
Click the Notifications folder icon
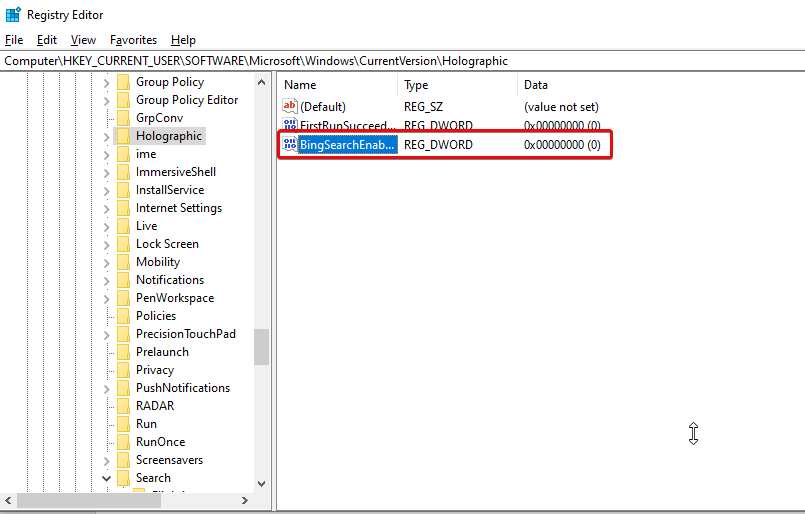123,280
